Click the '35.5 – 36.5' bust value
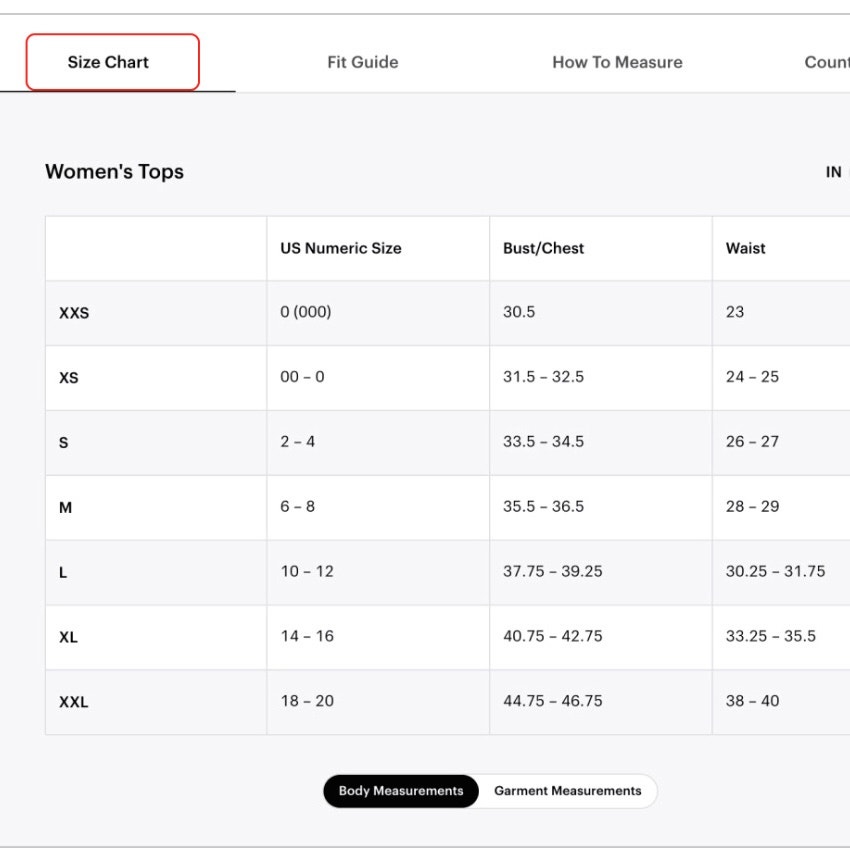Screen dimensions: 850x850 point(543,506)
